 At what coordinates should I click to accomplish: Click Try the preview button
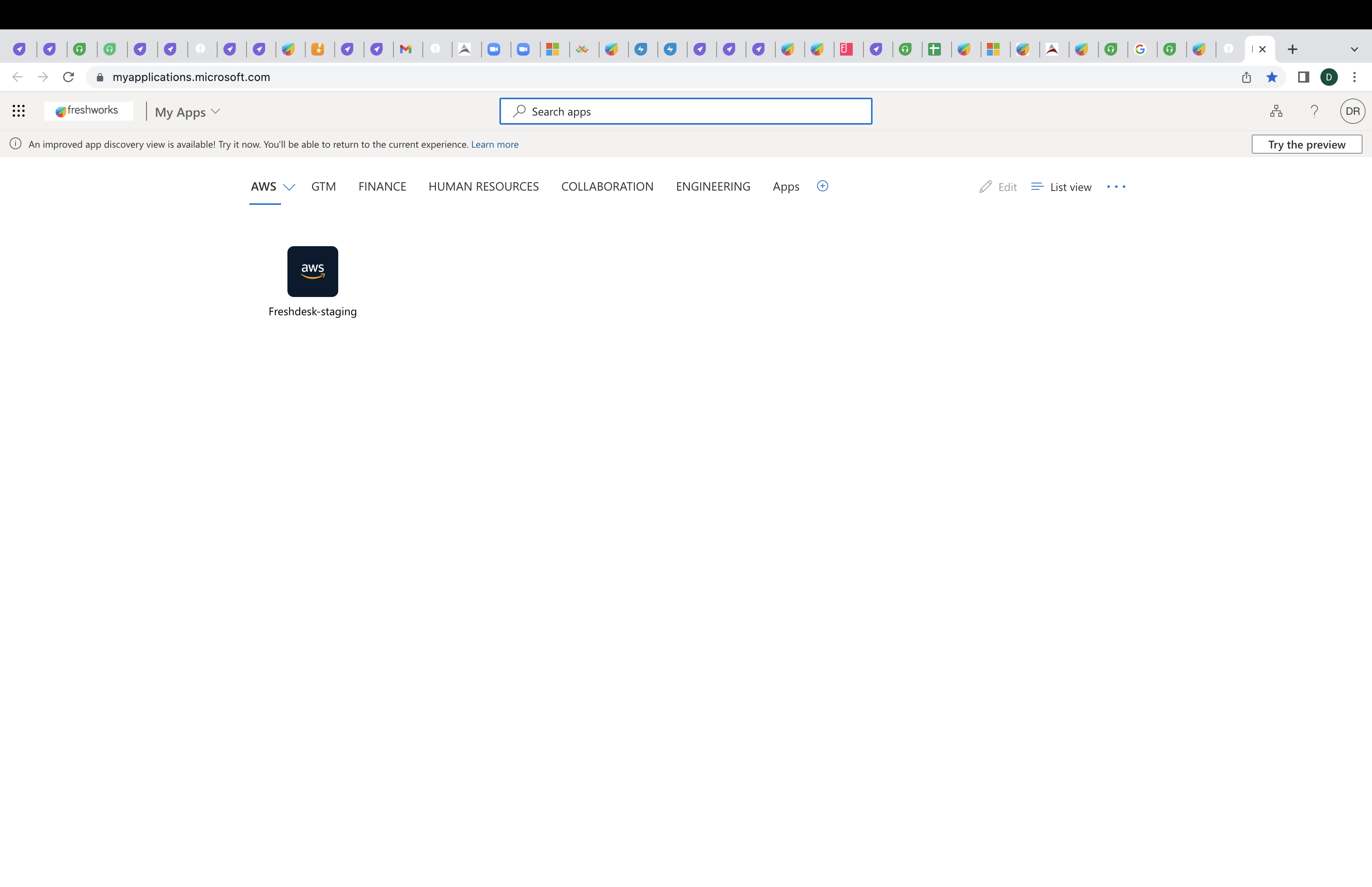pyautogui.click(x=1306, y=145)
